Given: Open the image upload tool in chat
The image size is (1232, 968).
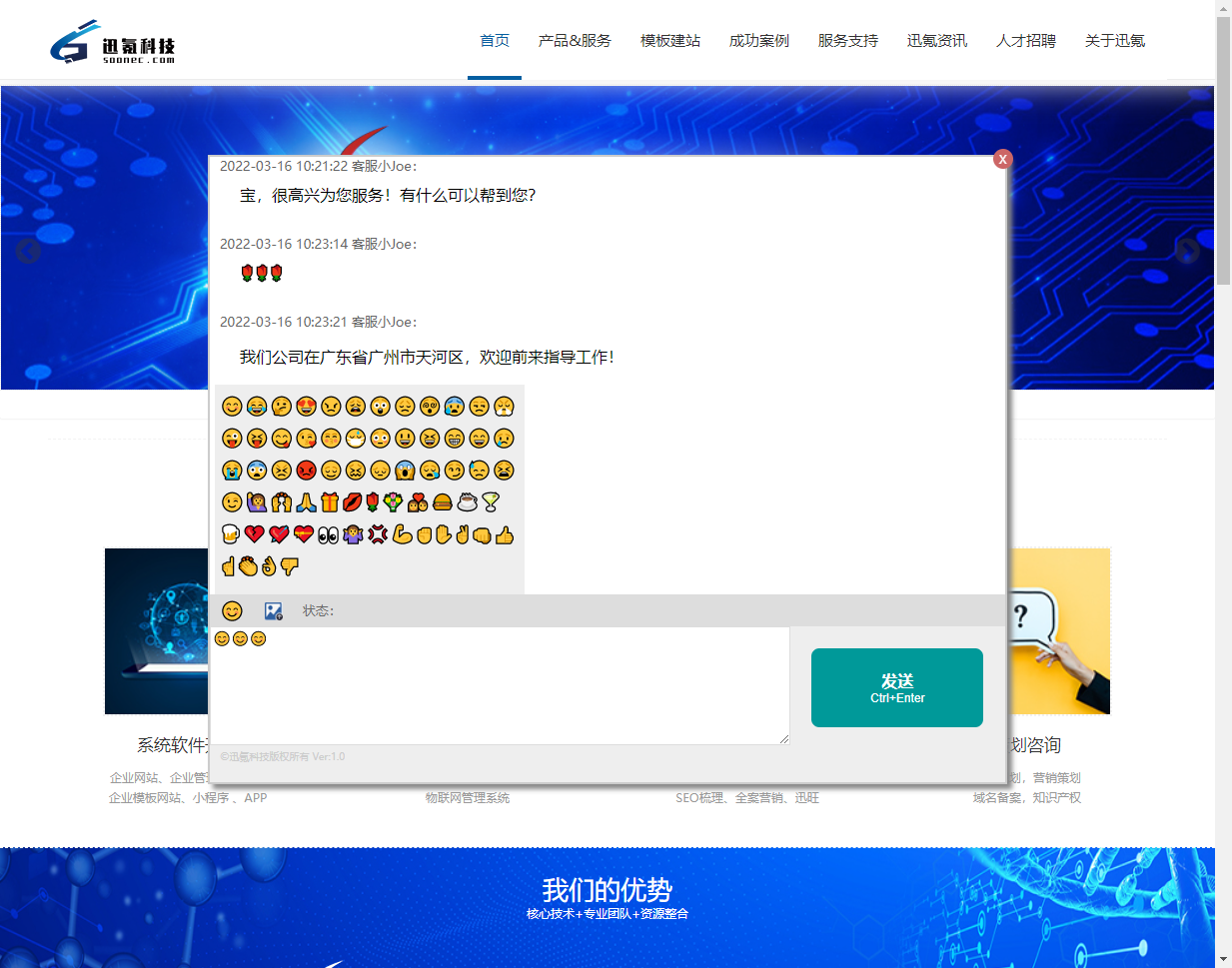Looking at the screenshot, I should point(273,610).
